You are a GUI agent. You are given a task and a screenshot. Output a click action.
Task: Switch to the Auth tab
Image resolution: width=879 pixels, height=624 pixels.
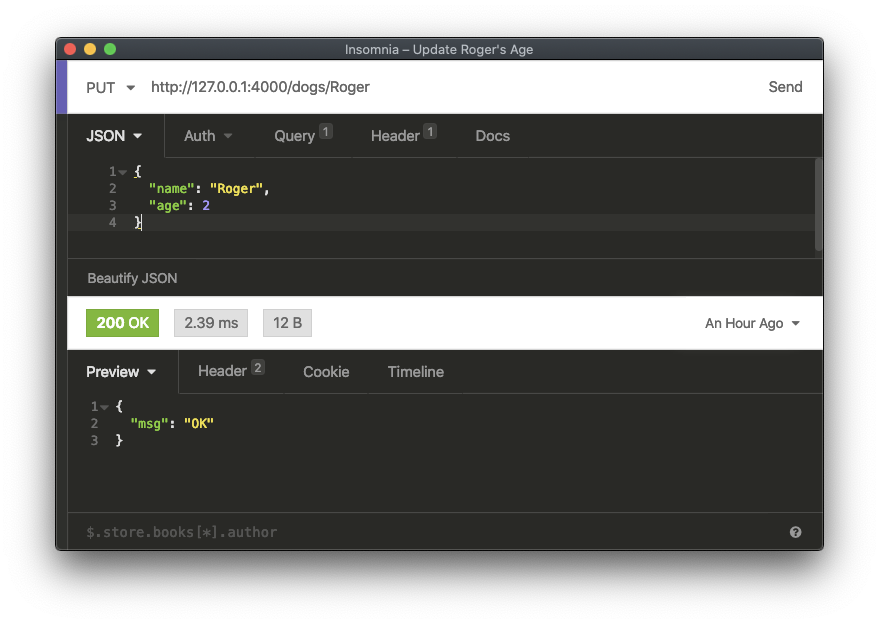tap(207, 136)
